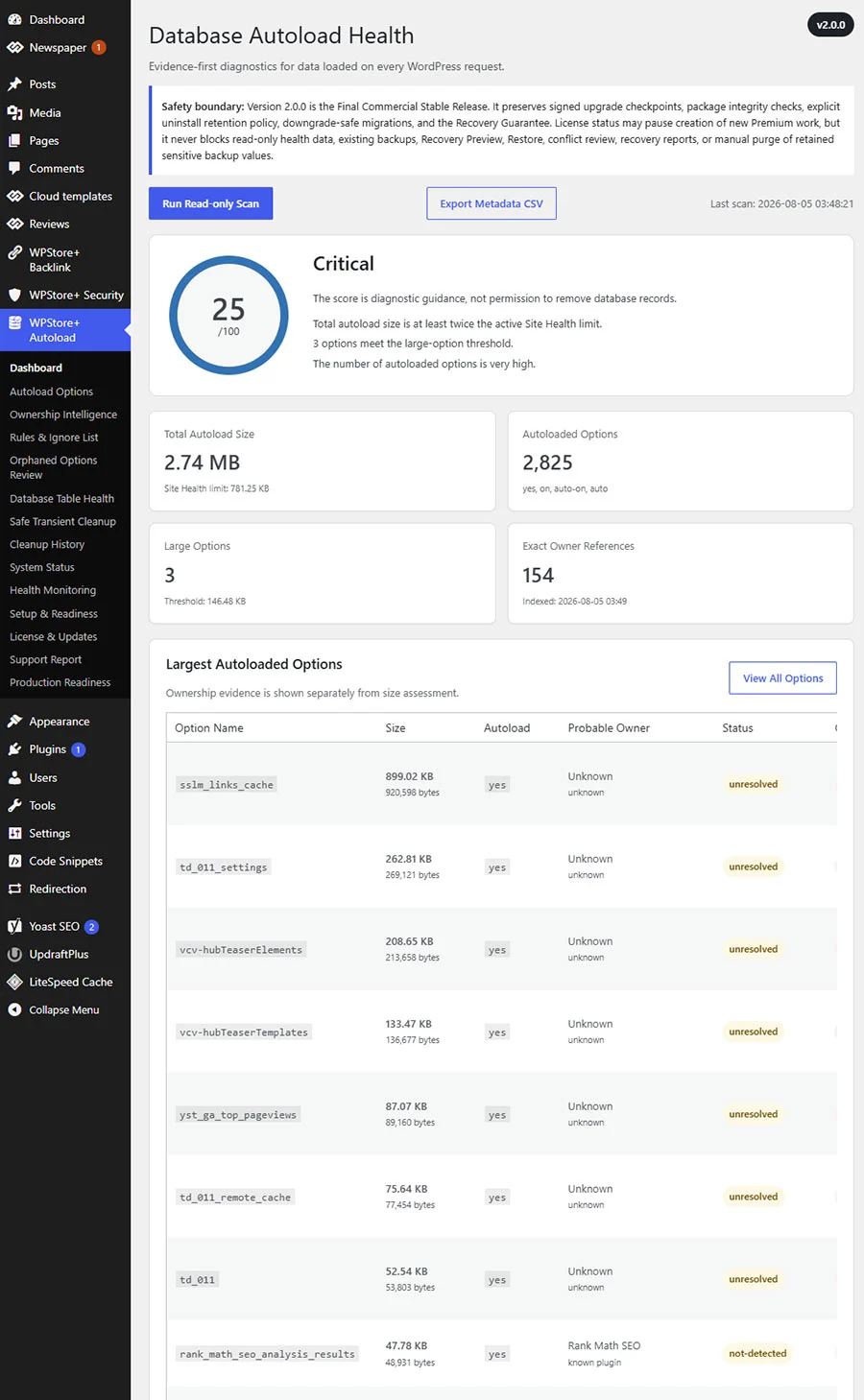Click View All Options button
Screen dimensions: 864x1400
coord(782,678)
